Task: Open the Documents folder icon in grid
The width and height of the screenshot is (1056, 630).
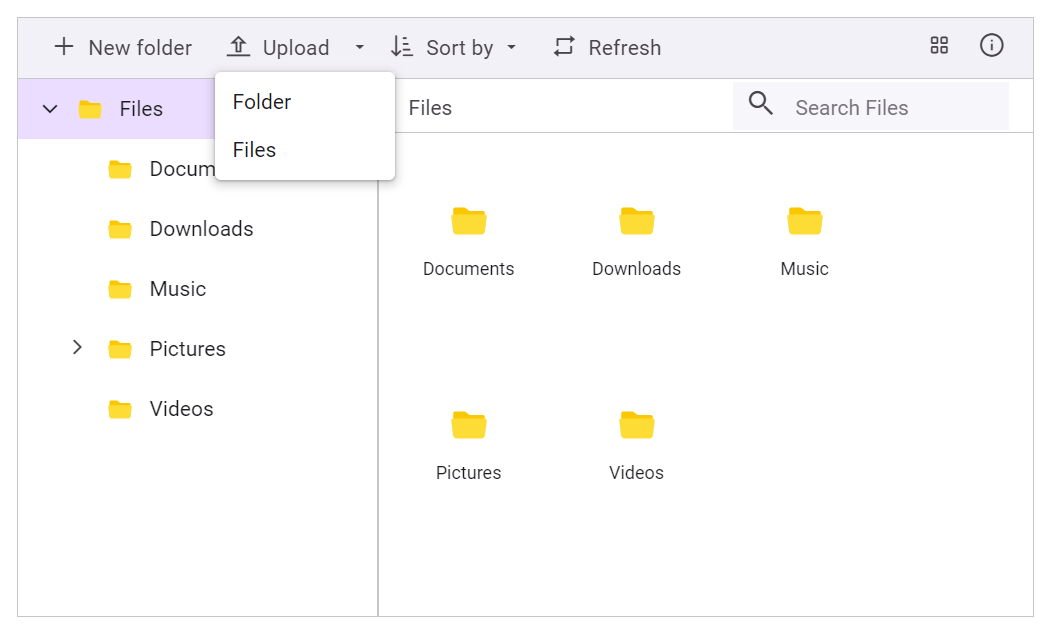Action: [468, 221]
